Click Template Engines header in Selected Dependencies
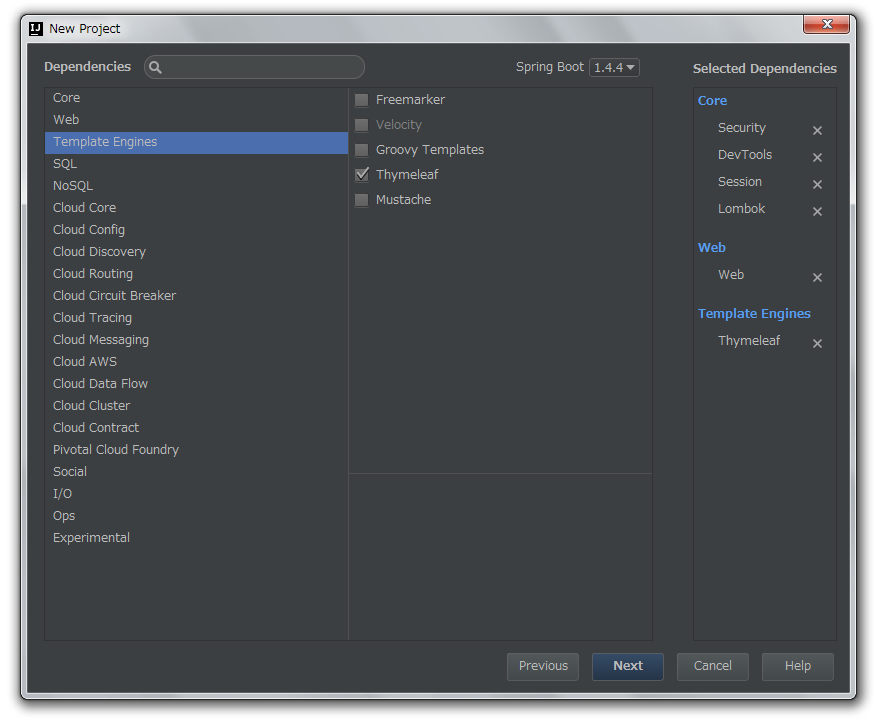 [754, 314]
